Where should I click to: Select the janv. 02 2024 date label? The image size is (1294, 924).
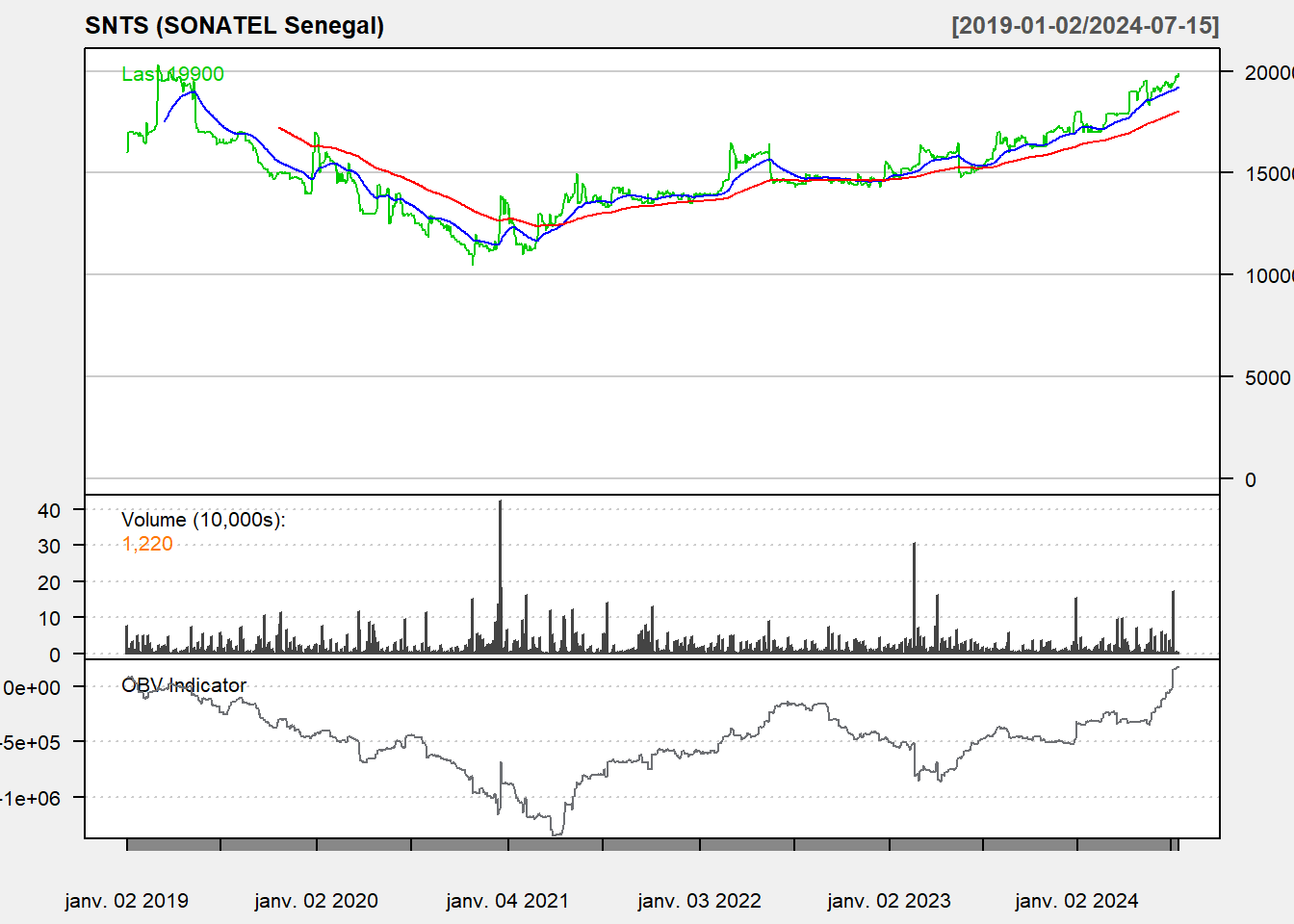tap(1076, 901)
